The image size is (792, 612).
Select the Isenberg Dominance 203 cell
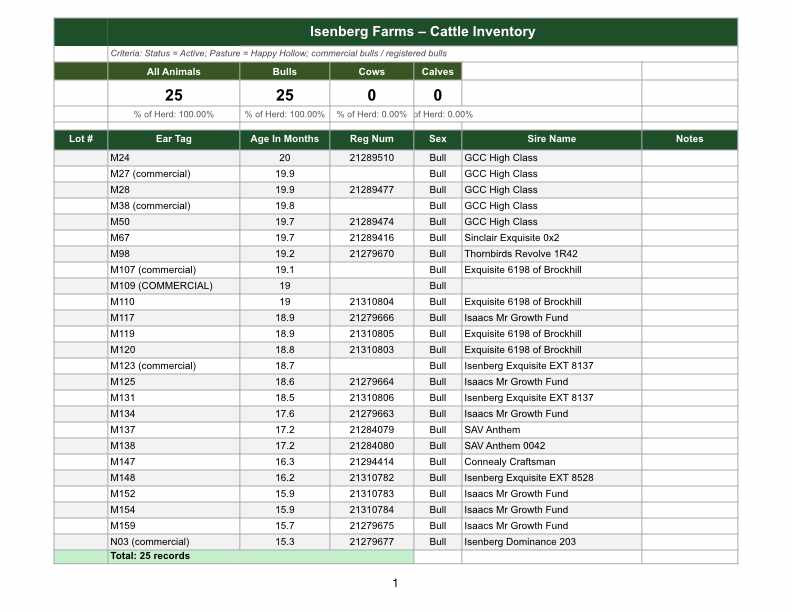click(519, 542)
